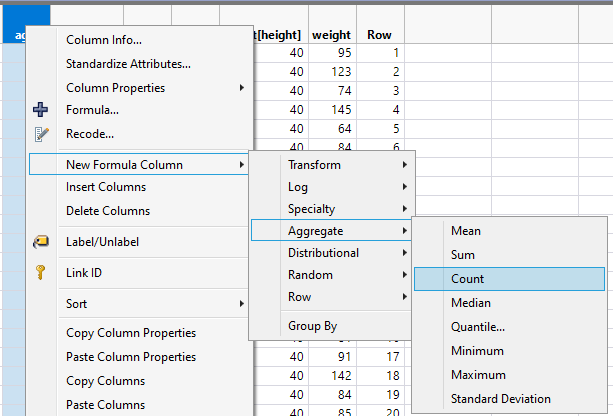
Task: Select Count from Aggregate submenu
Action: click(468, 279)
